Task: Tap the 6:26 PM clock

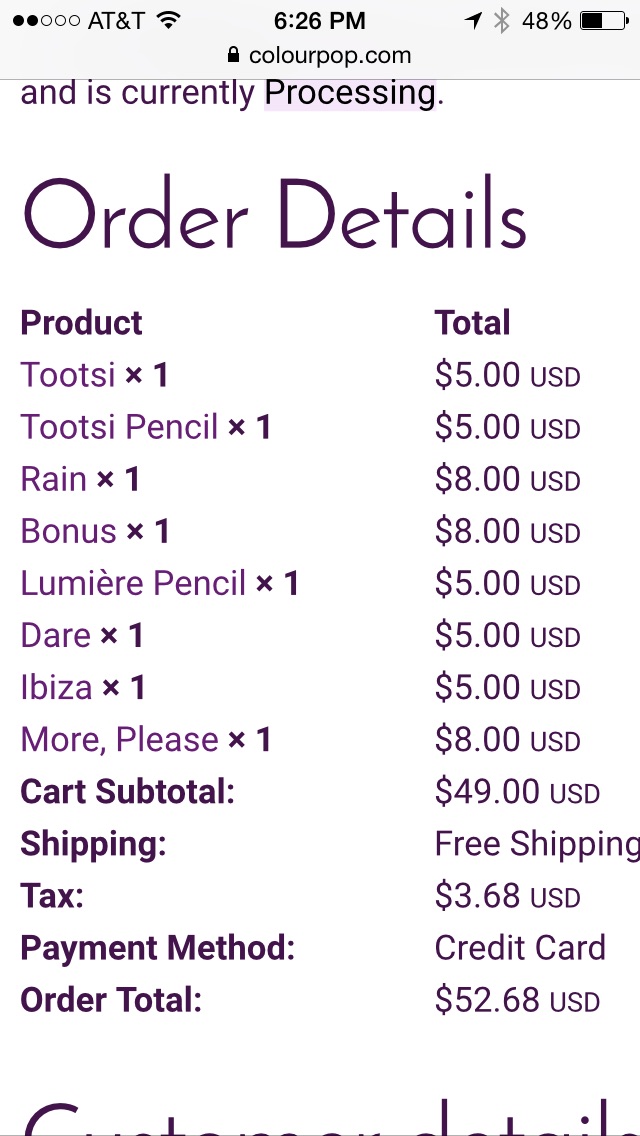Action: (319, 21)
